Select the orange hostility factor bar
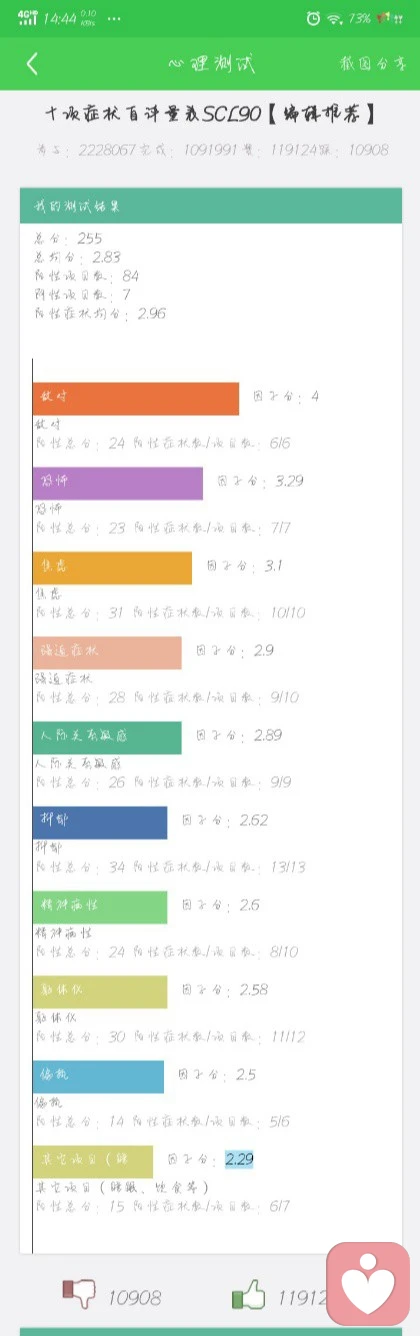This screenshot has height=1336, width=420. click(136, 398)
